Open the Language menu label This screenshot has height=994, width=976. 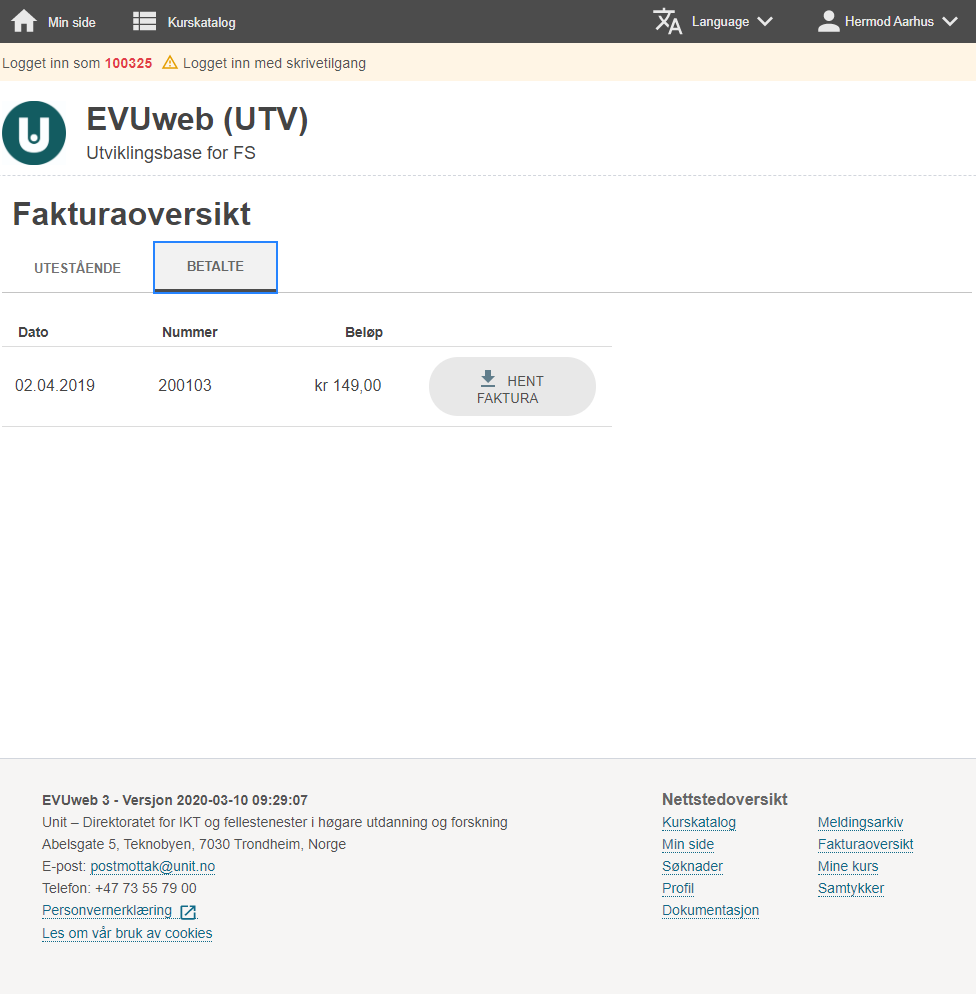[721, 22]
